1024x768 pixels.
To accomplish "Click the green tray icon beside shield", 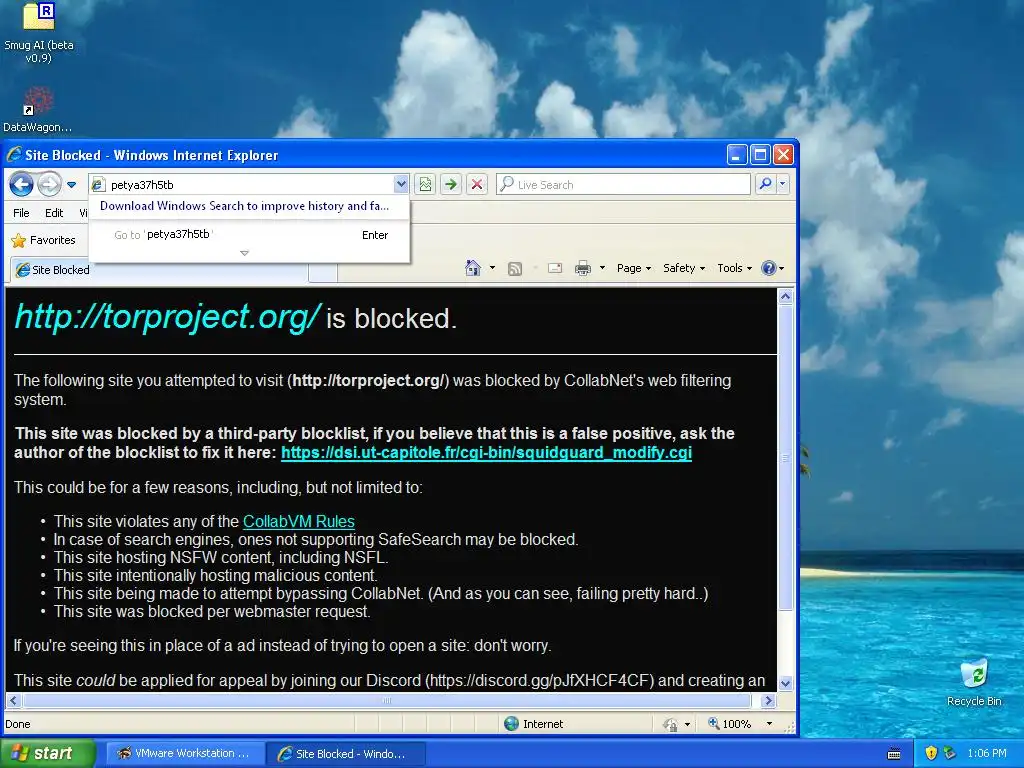I will coord(950,753).
